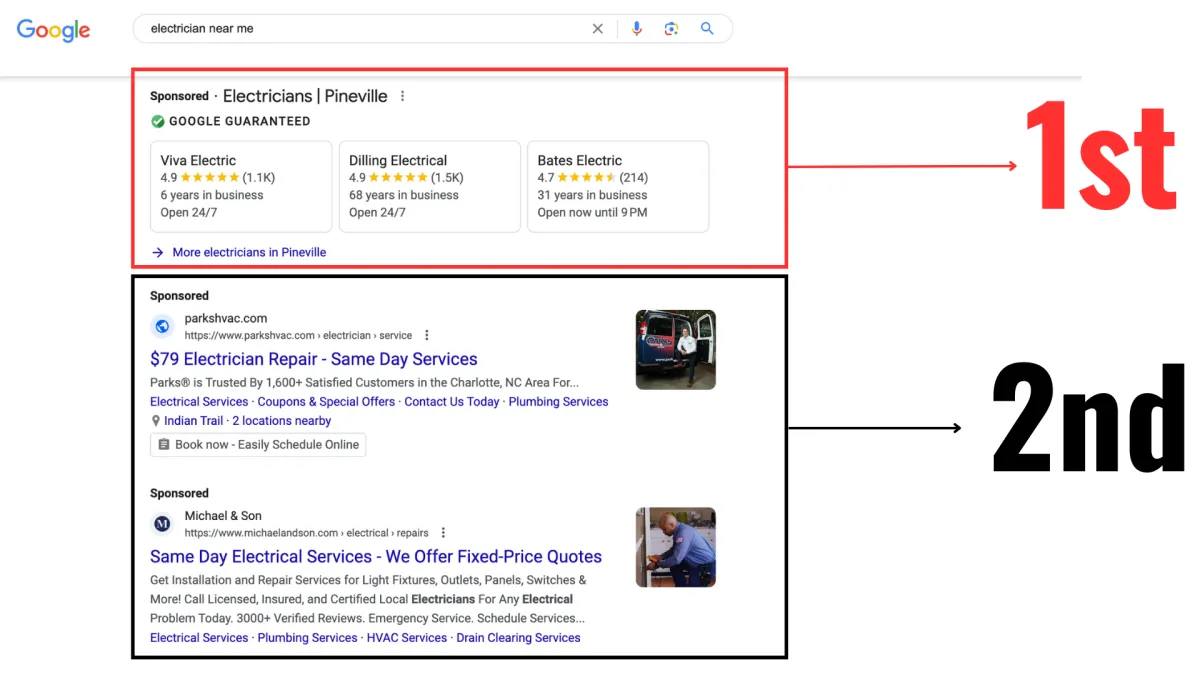The height and width of the screenshot is (675, 1200).
Task: Click the https://www.michaelandson.com URL breadcrumb
Action: tap(306, 533)
